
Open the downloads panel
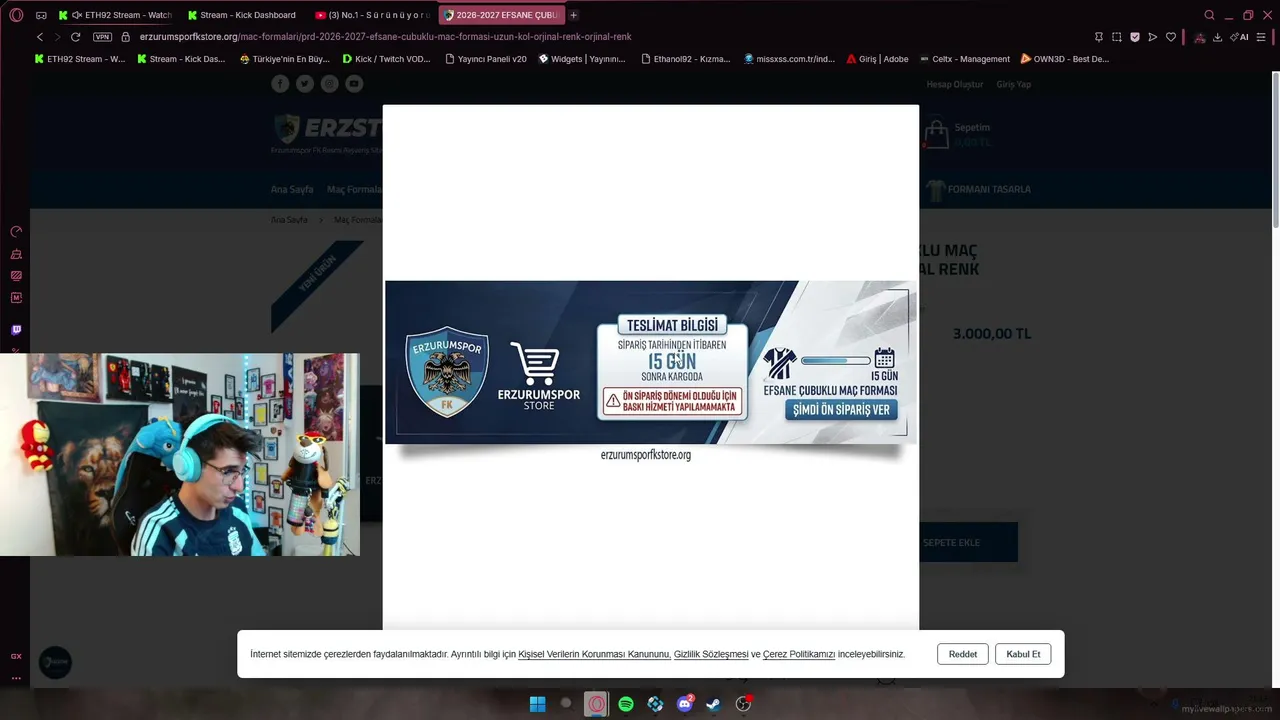tap(1217, 37)
